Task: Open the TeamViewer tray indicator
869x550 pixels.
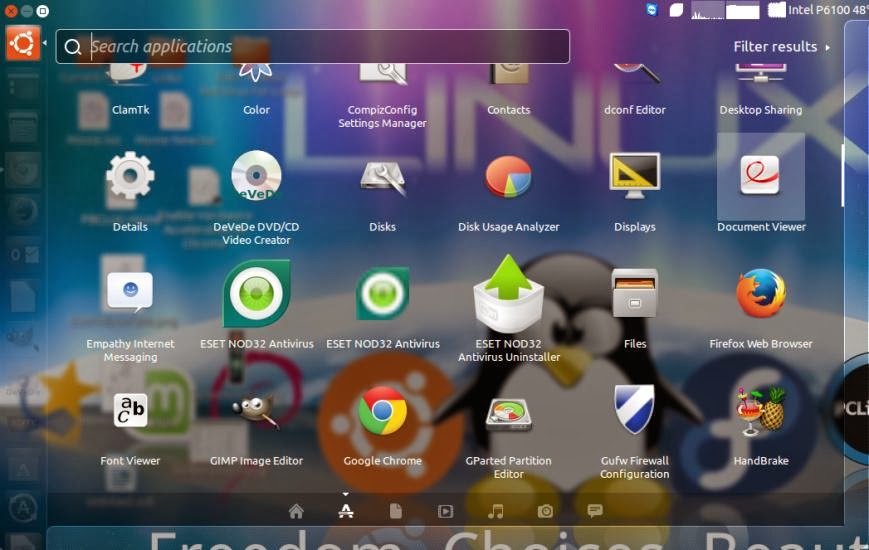Action: [652, 9]
